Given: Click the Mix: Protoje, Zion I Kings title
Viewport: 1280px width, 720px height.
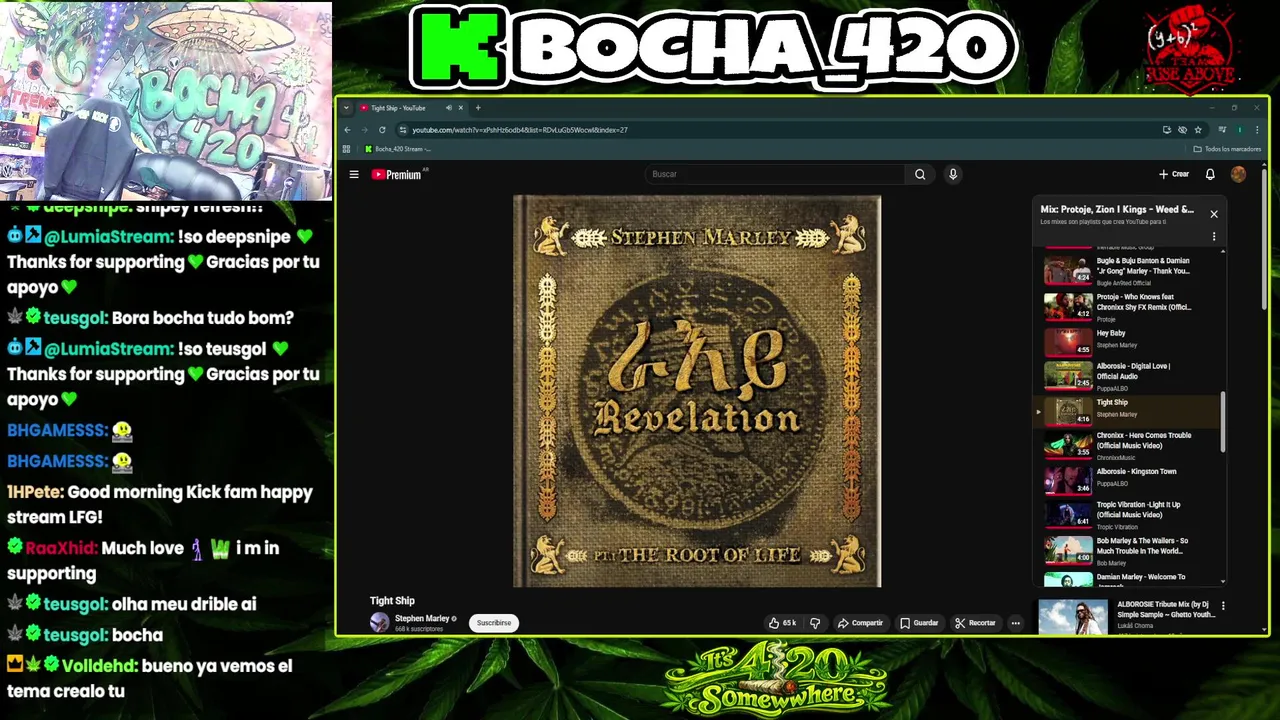Looking at the screenshot, I should (1117, 210).
